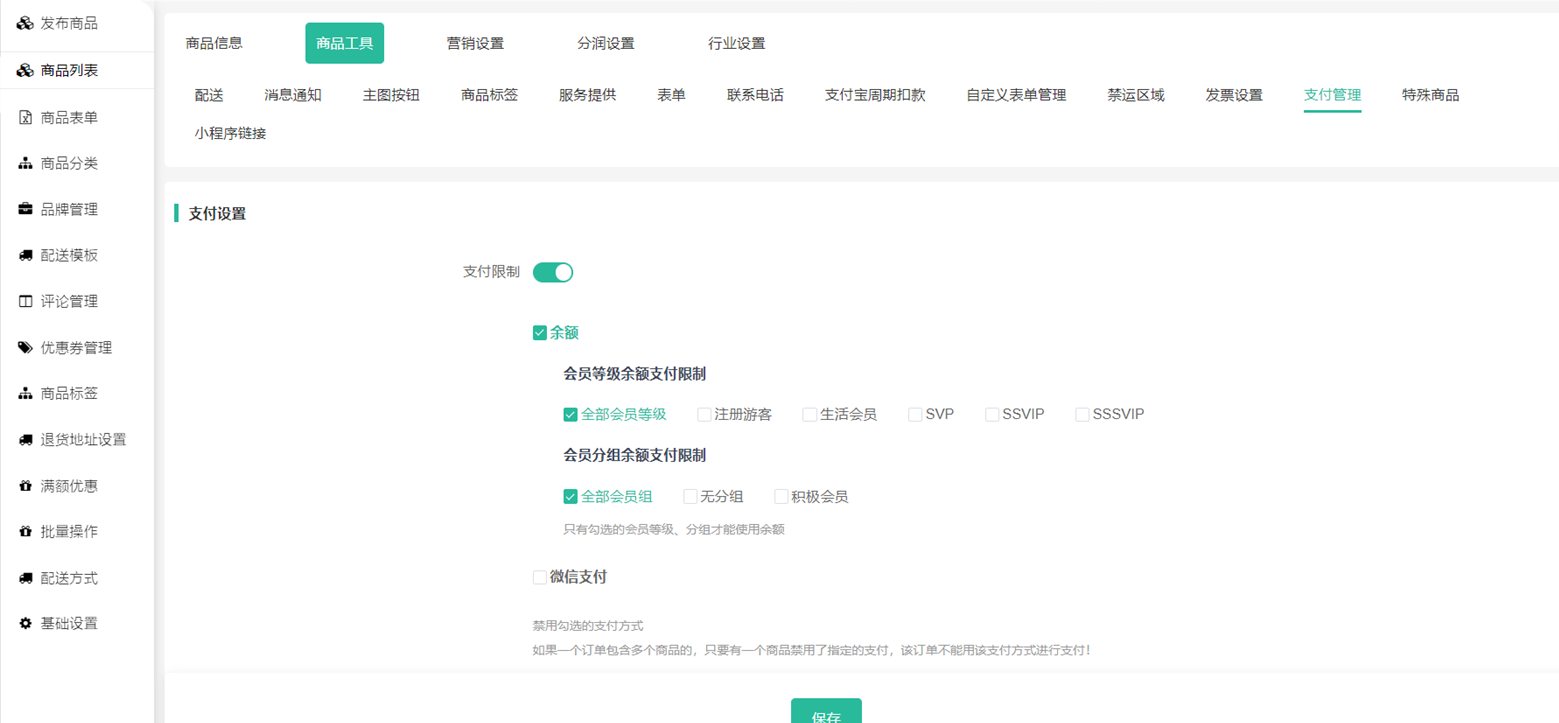Enable the 积极会员 group checkbox
Viewport: 1559px width, 723px height.
tap(781, 497)
